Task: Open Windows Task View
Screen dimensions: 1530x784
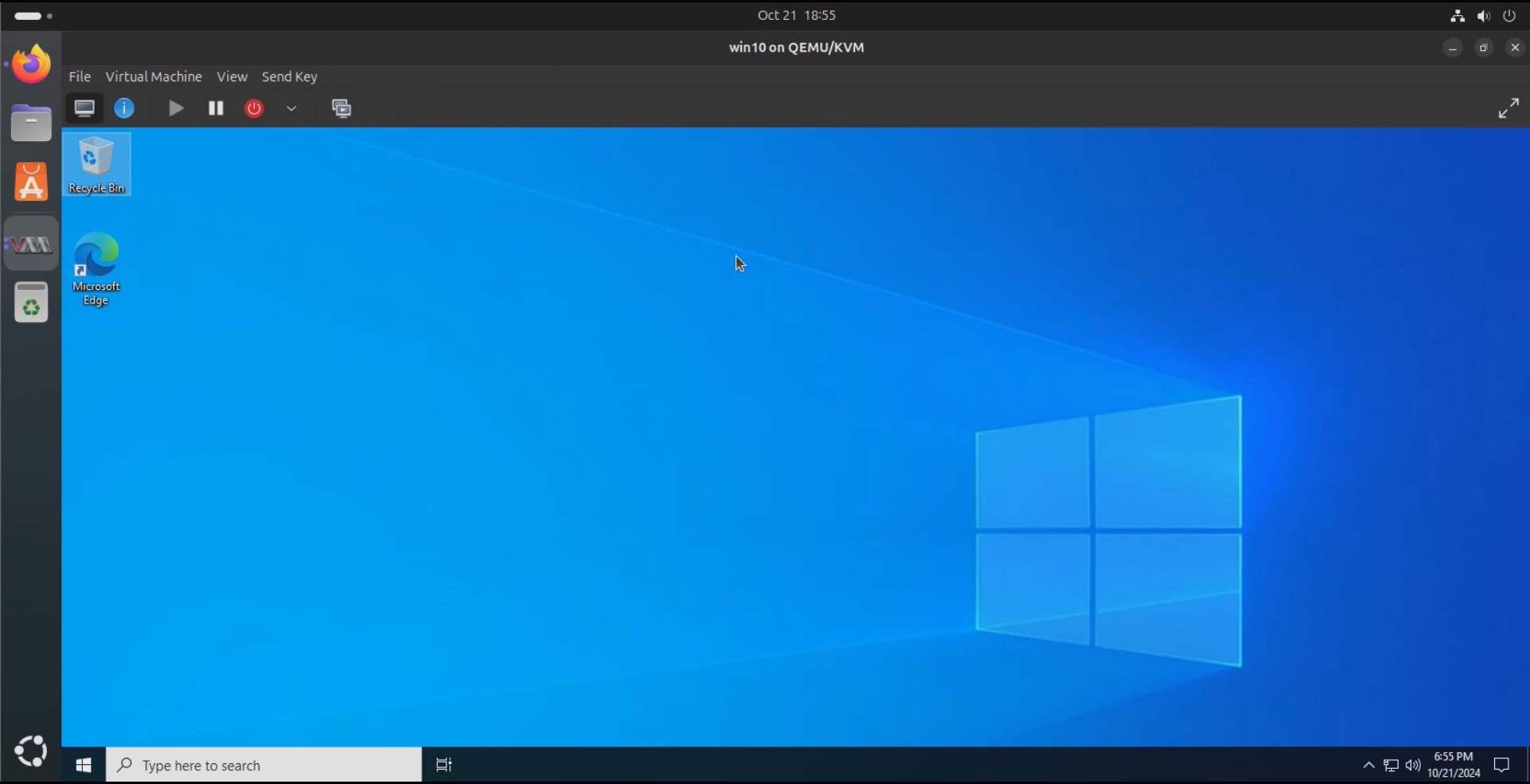Action: [444, 766]
